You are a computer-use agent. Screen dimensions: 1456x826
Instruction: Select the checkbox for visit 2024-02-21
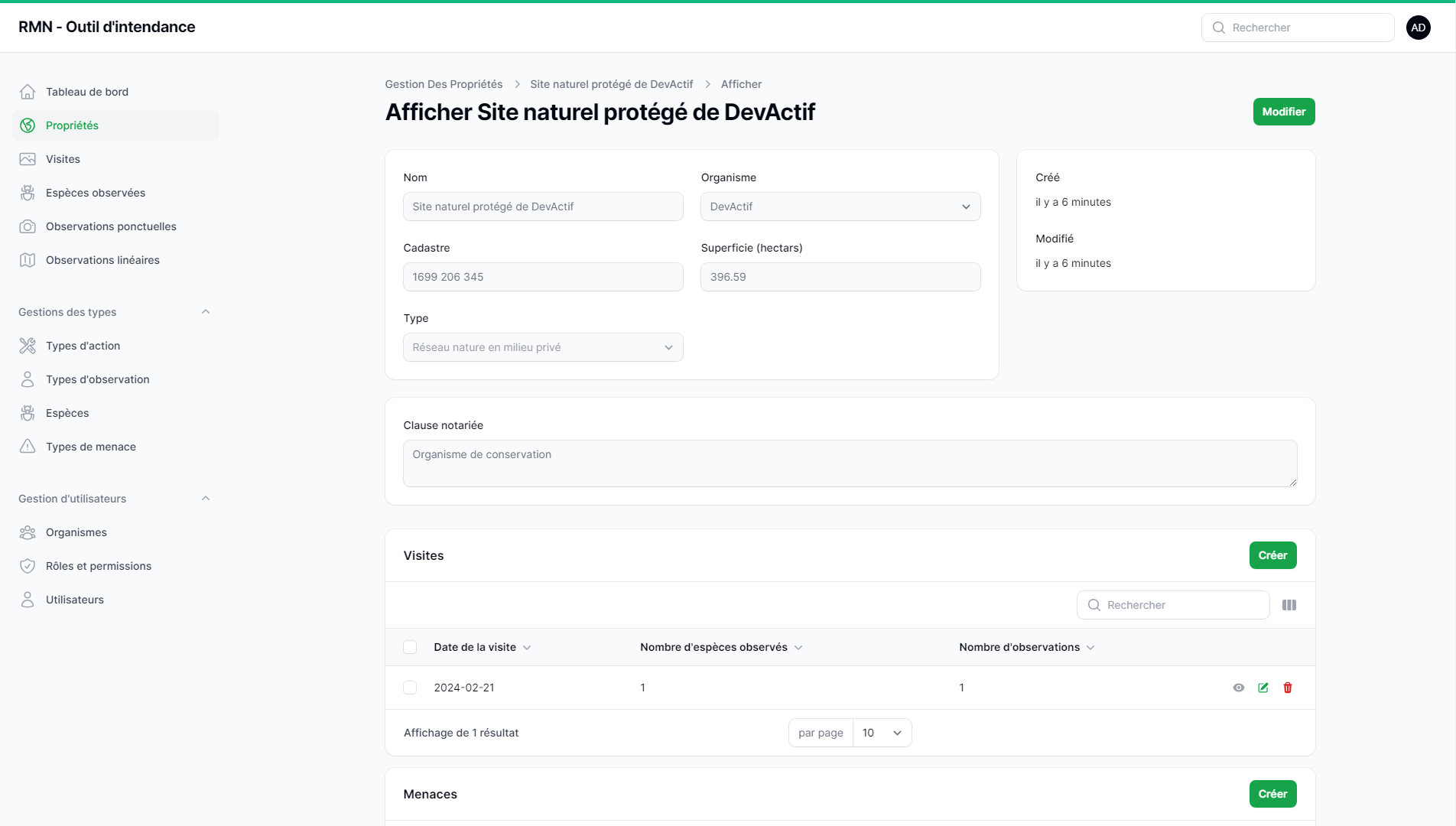410,688
